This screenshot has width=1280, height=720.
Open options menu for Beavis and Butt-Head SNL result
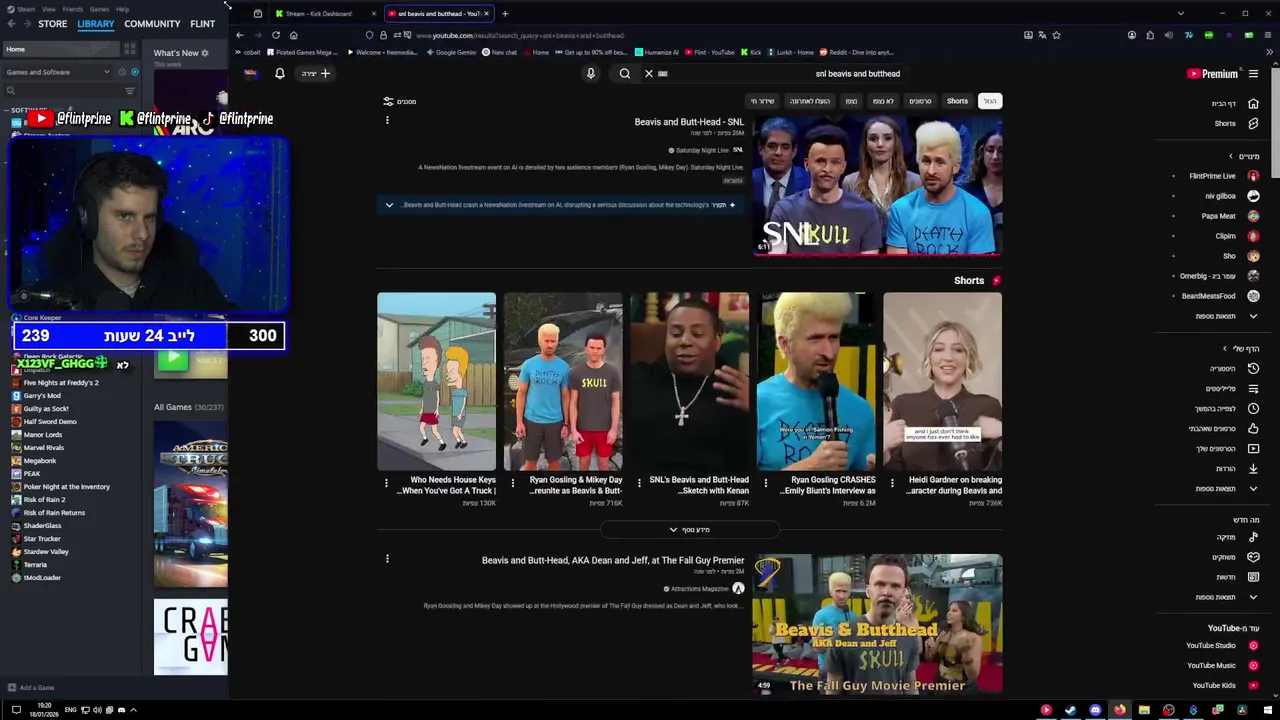[x=387, y=120]
